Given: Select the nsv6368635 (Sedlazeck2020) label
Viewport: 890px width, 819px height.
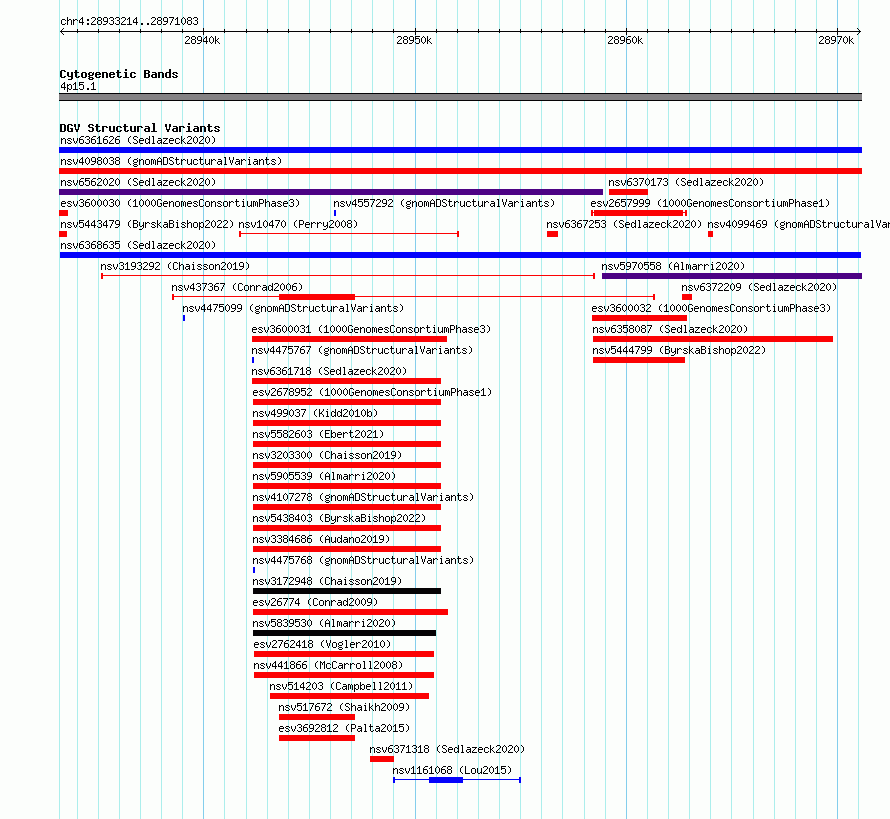Looking at the screenshot, I should click(x=138, y=245).
